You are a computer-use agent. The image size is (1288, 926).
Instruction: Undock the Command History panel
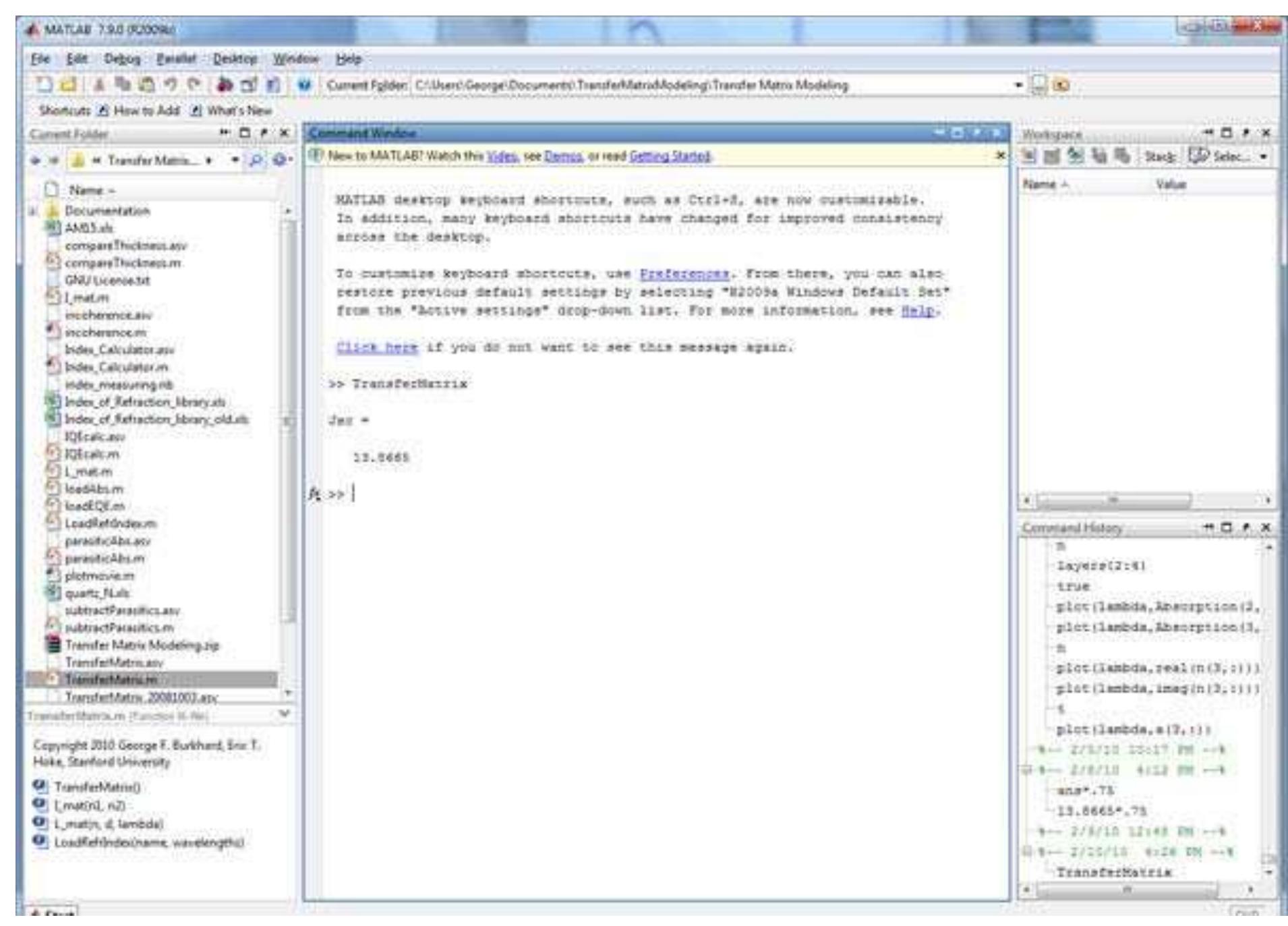click(1248, 527)
